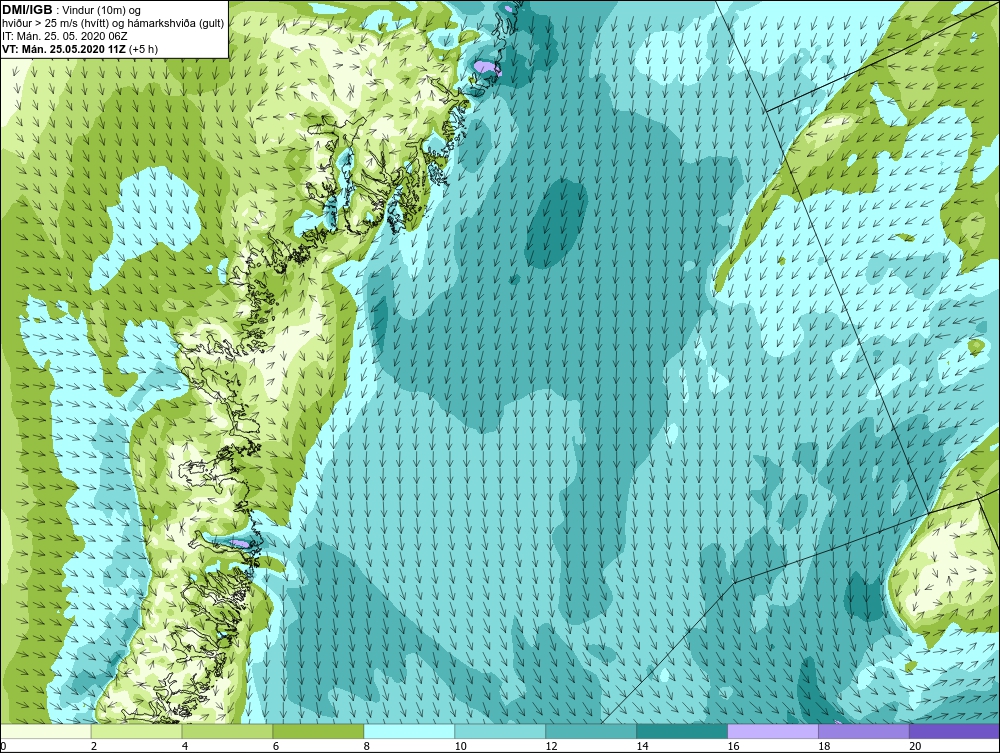
Task: Click the 6–8 m/s green legend swatch
Action: 318,731
